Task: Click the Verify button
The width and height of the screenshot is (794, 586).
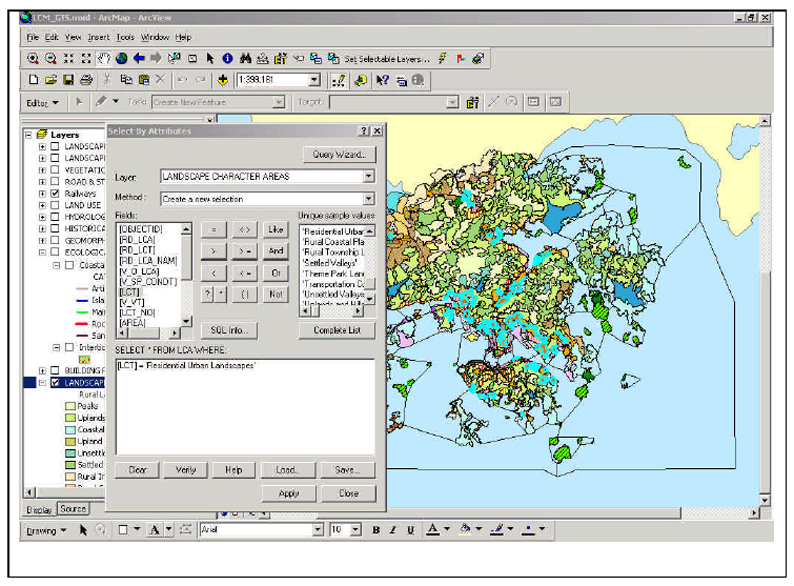Action: click(x=186, y=470)
